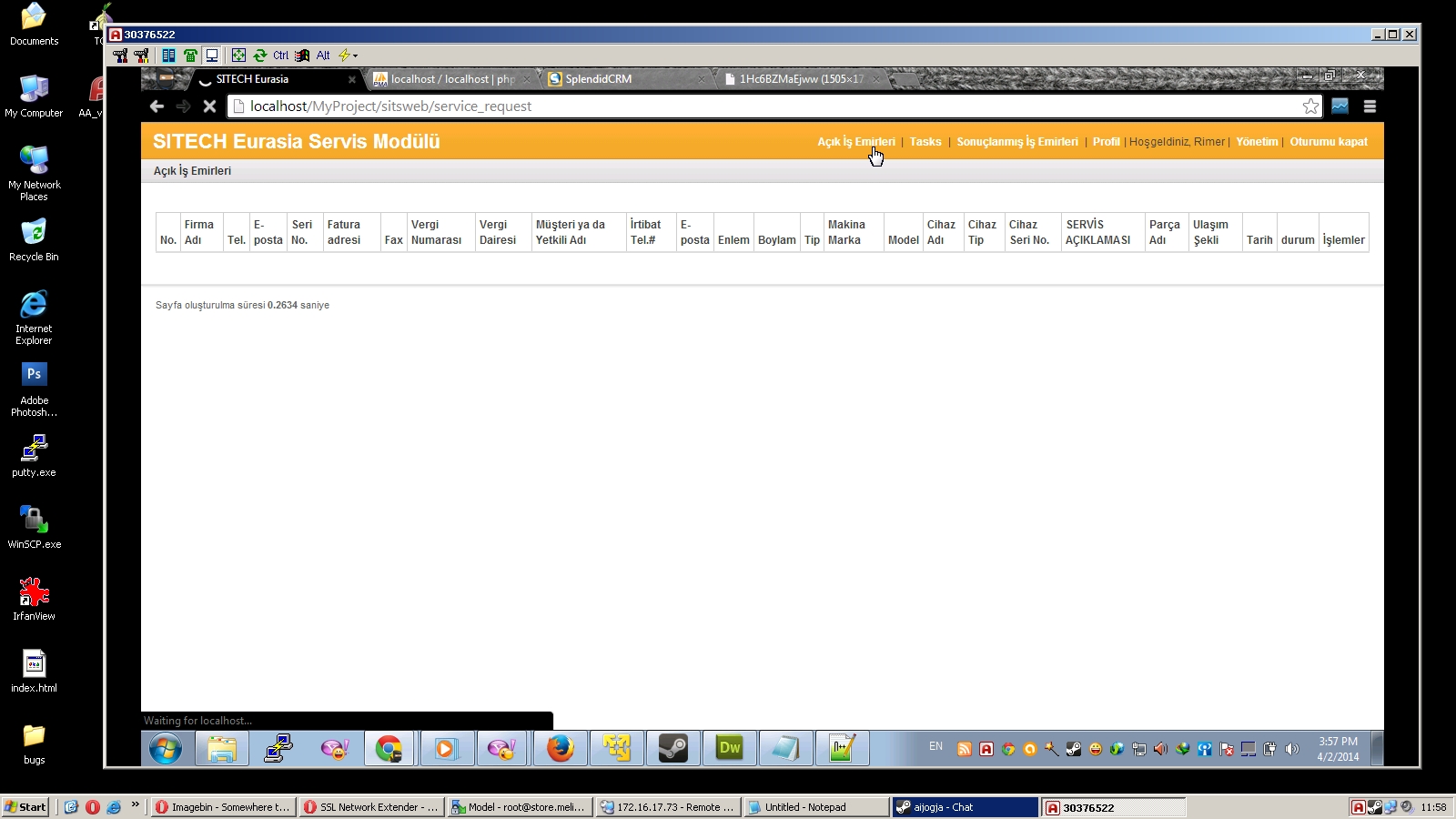This screenshot has width=1456, height=819.
Task: Open WinSCP.exe desktop icon
Action: tap(34, 528)
